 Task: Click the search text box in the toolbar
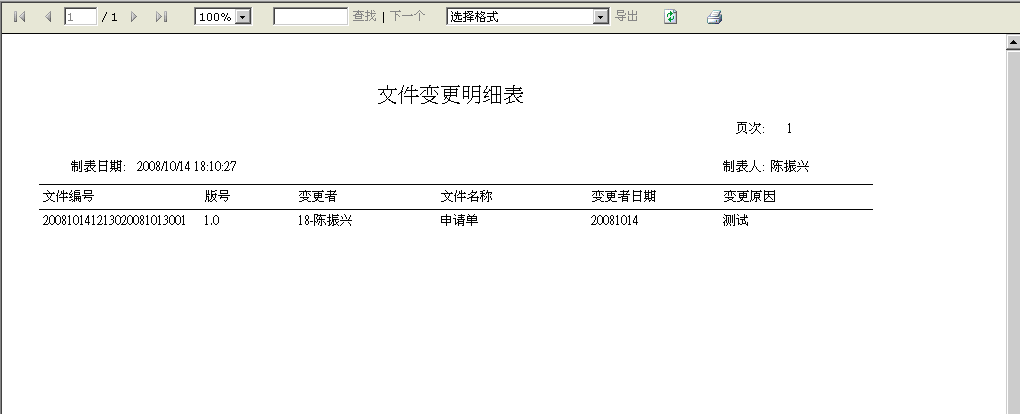(x=310, y=17)
